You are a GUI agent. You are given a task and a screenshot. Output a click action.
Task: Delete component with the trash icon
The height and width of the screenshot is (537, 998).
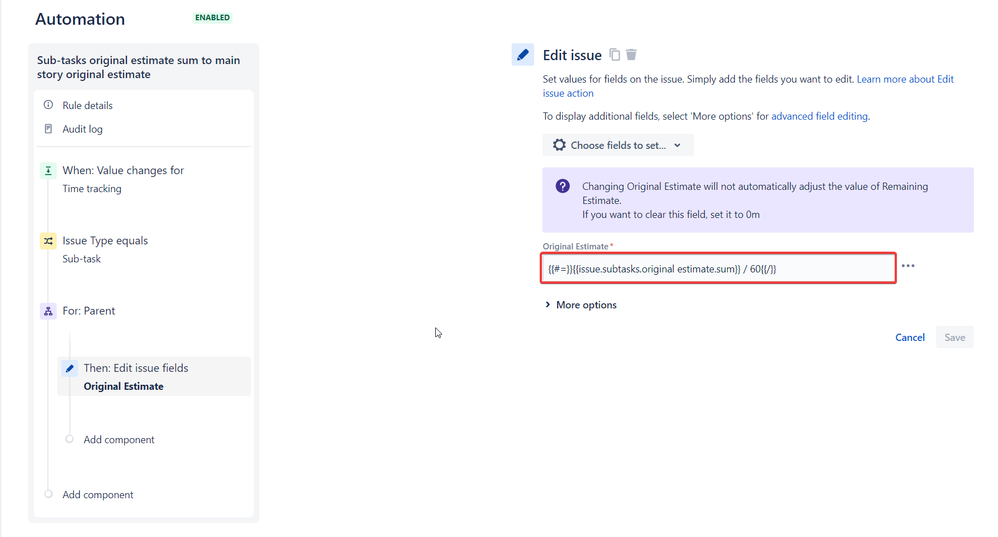(631, 55)
